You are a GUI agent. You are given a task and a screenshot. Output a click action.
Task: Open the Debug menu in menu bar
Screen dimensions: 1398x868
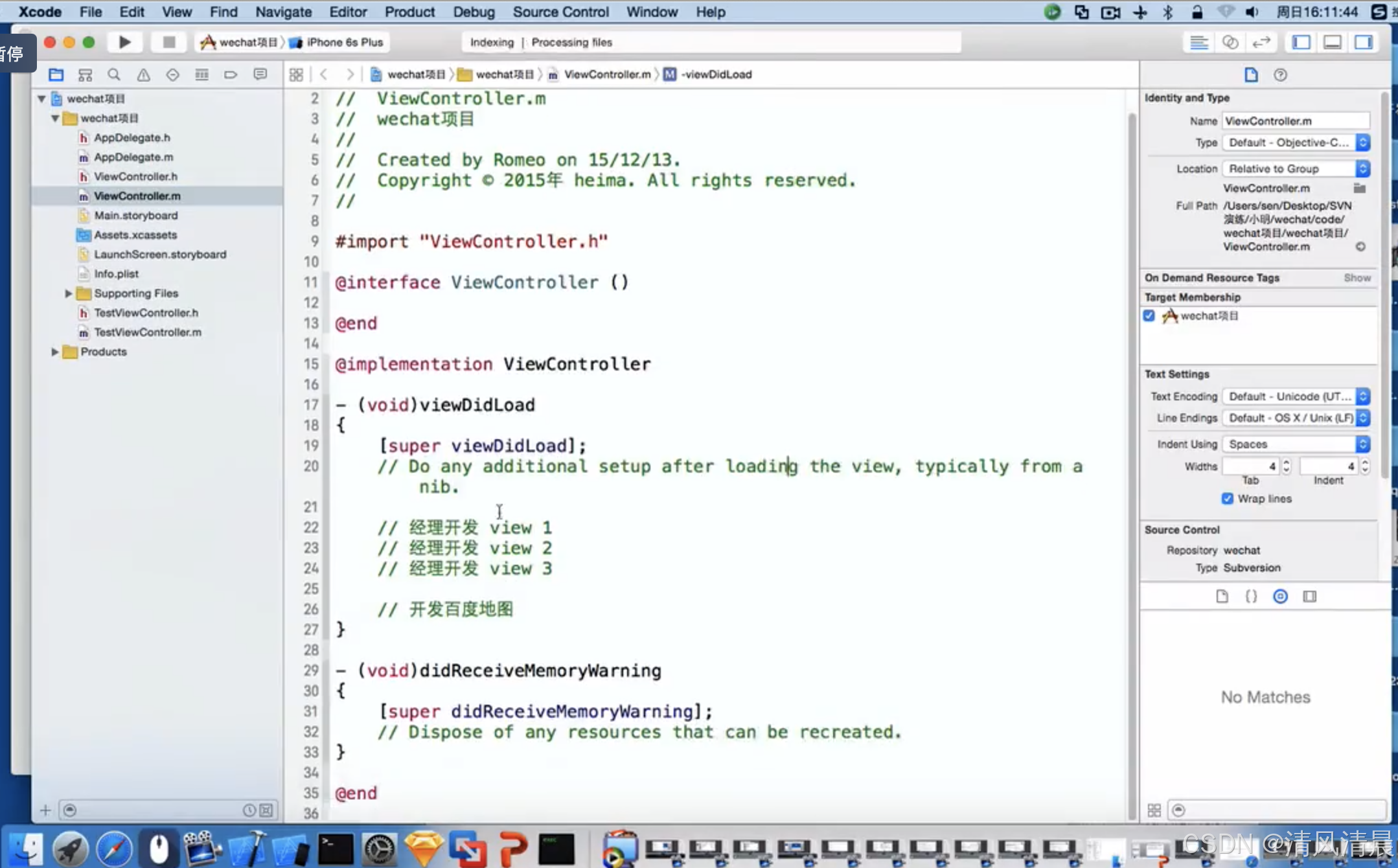[473, 12]
